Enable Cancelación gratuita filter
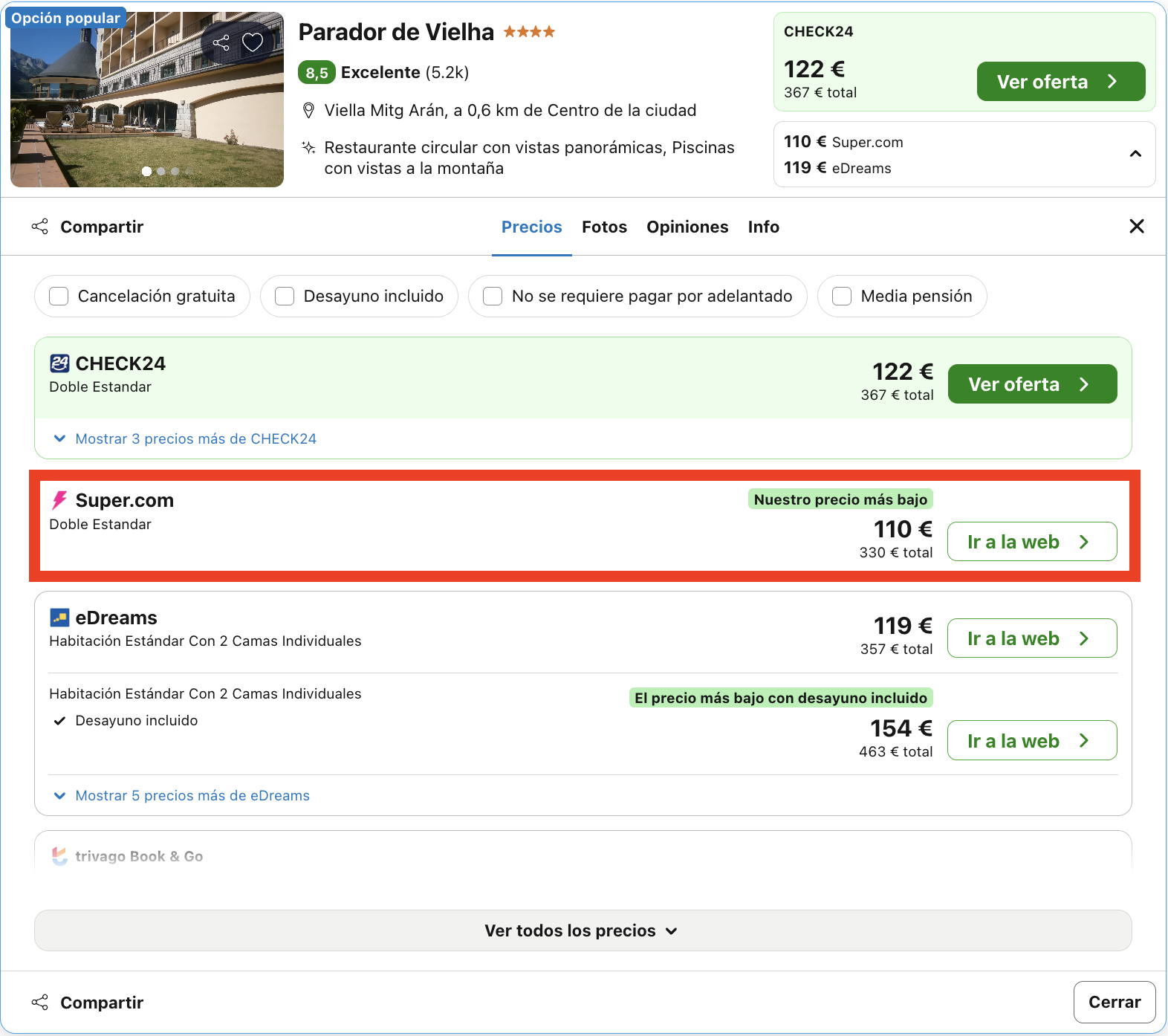 (x=59, y=297)
